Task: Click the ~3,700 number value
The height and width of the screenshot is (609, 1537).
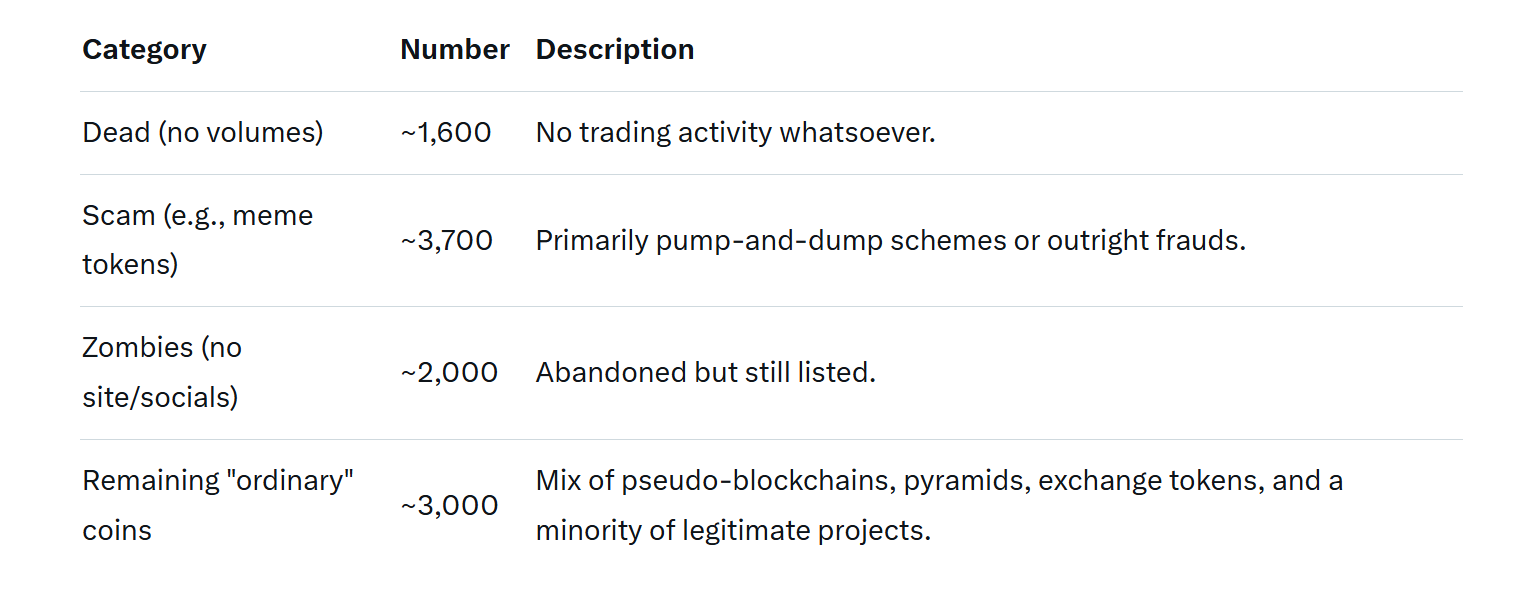Action: (446, 240)
